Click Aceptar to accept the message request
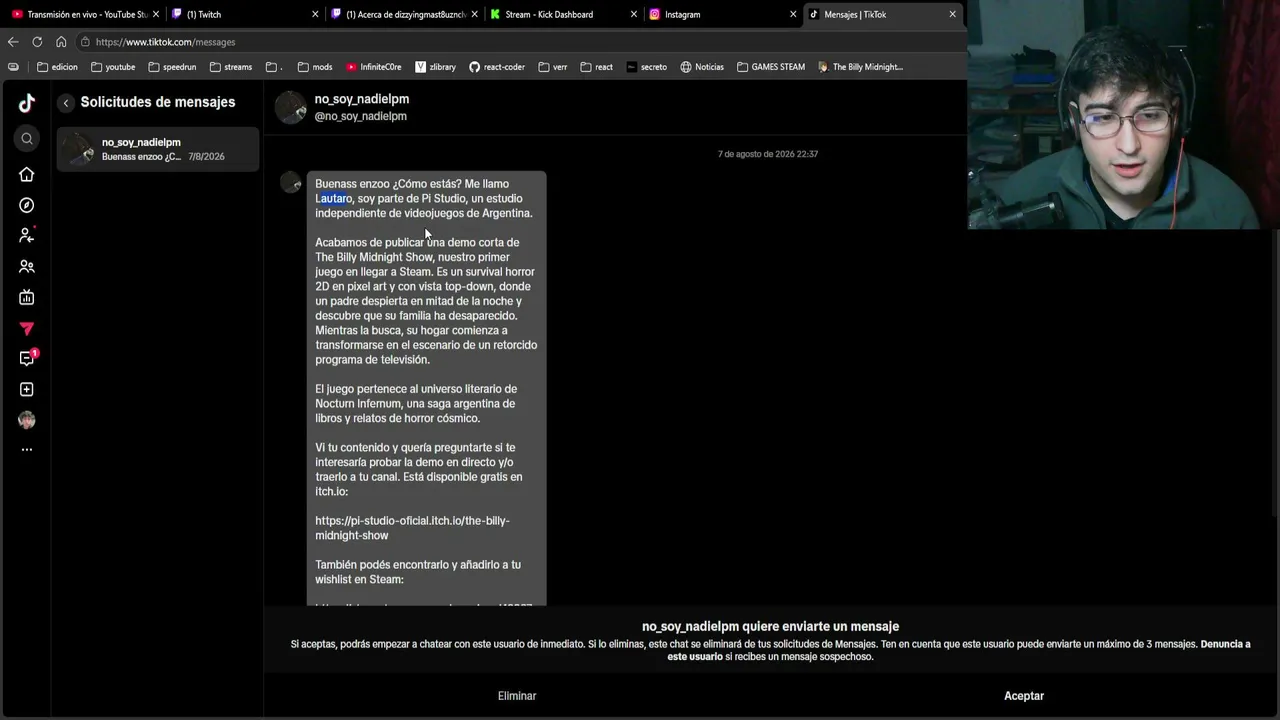Image resolution: width=1280 pixels, height=720 pixels. (1024, 696)
